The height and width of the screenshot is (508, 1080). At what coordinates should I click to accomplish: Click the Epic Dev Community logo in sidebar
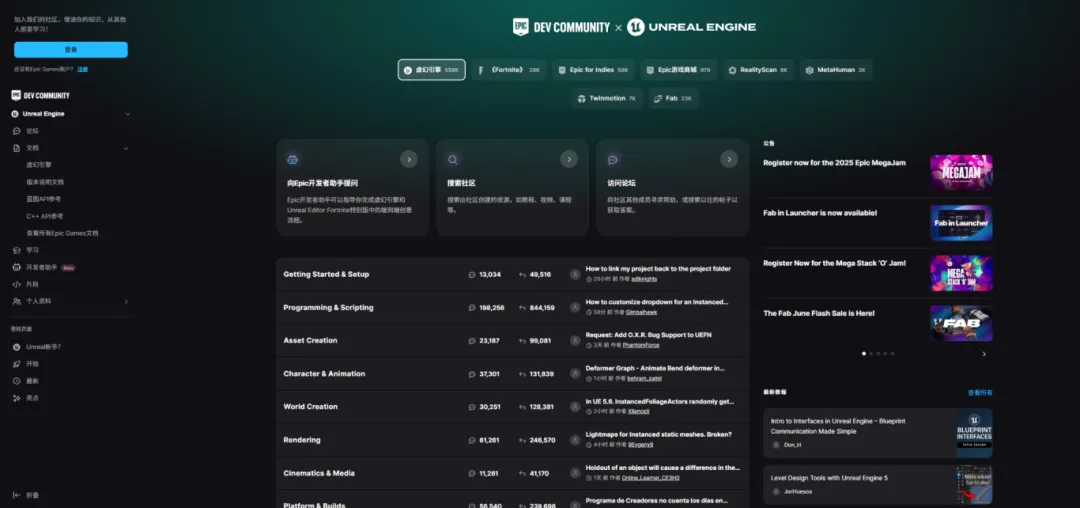[x=41, y=96]
